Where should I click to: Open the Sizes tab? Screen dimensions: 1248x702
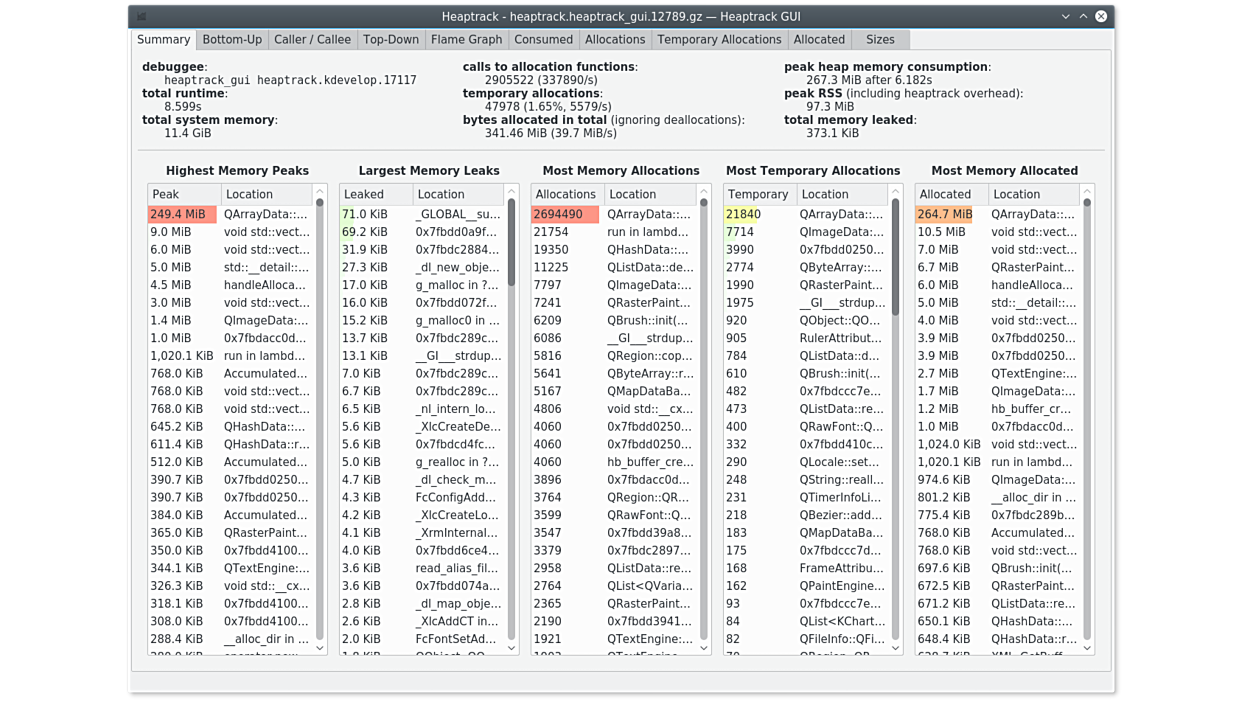coord(880,39)
